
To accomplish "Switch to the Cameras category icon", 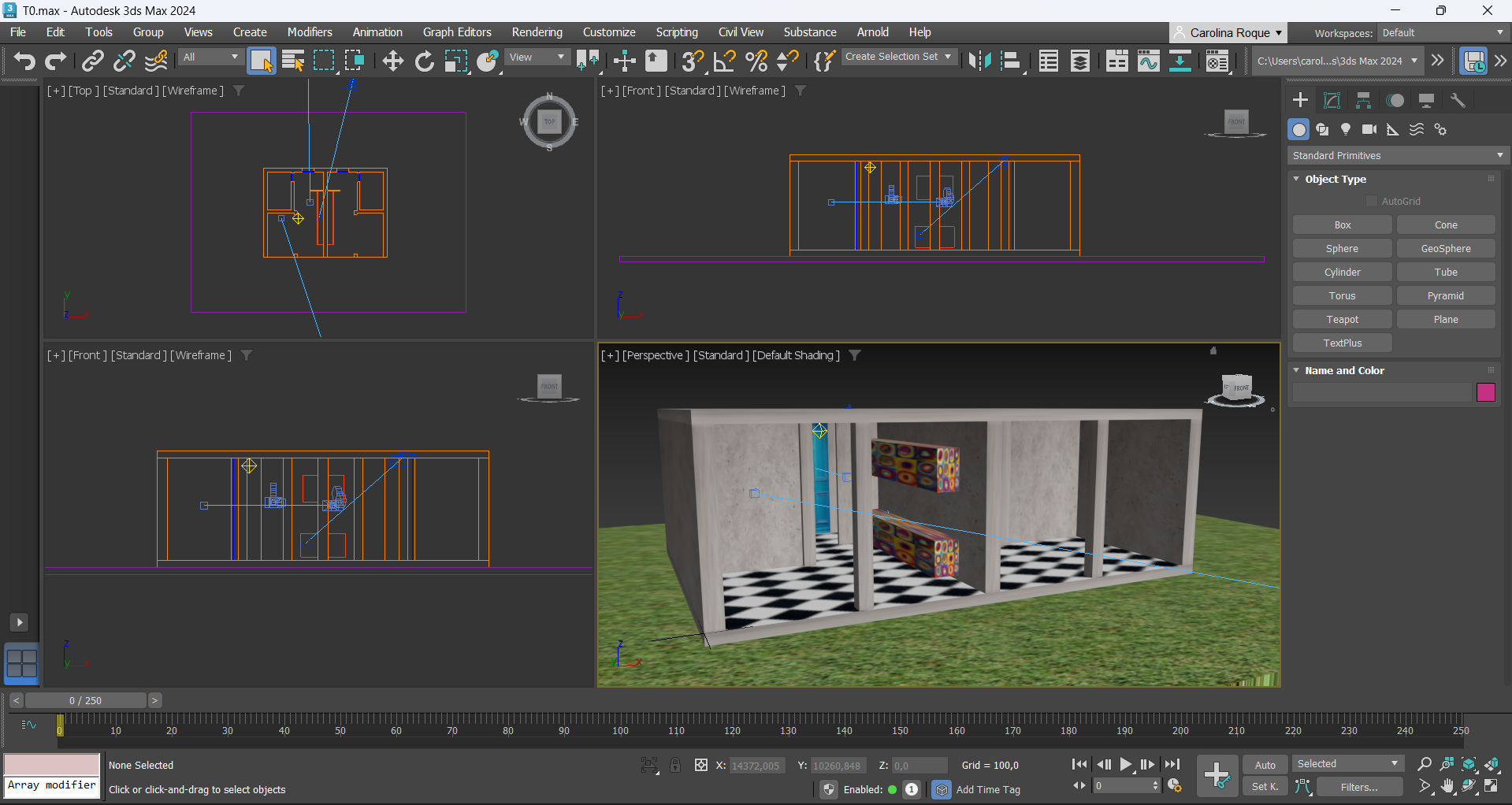I will [1369, 129].
